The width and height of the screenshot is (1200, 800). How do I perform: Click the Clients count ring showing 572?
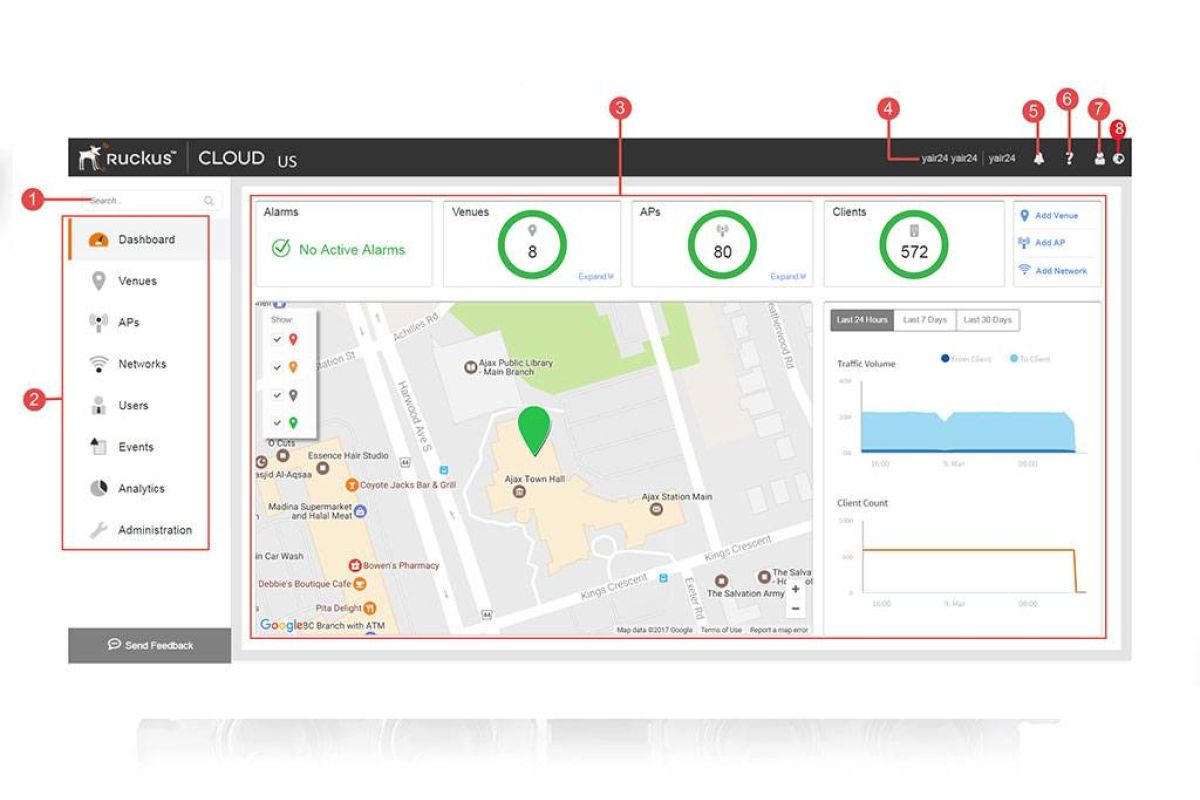click(x=914, y=245)
